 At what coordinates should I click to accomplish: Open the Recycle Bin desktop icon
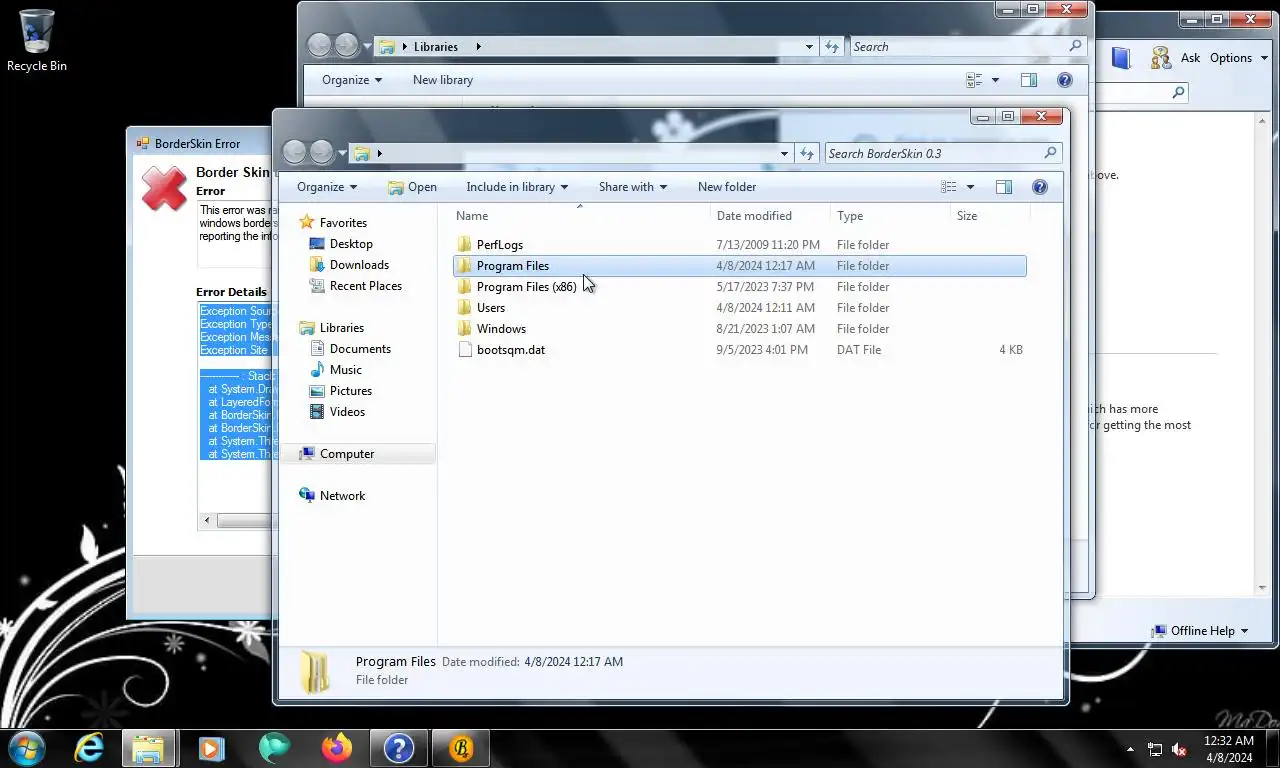tap(37, 40)
